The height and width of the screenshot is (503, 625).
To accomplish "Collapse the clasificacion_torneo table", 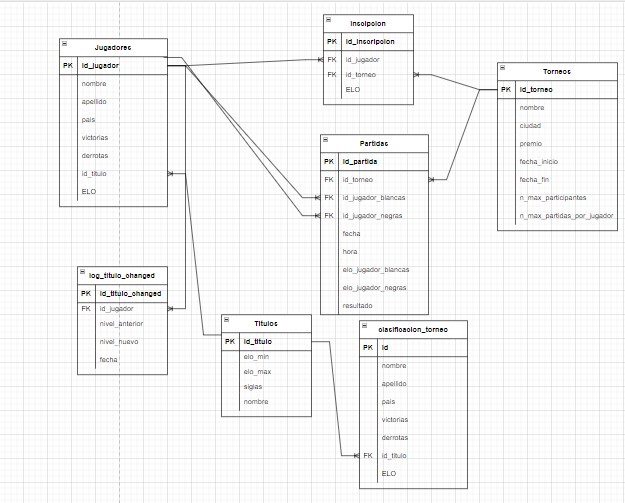I will point(365,328).
